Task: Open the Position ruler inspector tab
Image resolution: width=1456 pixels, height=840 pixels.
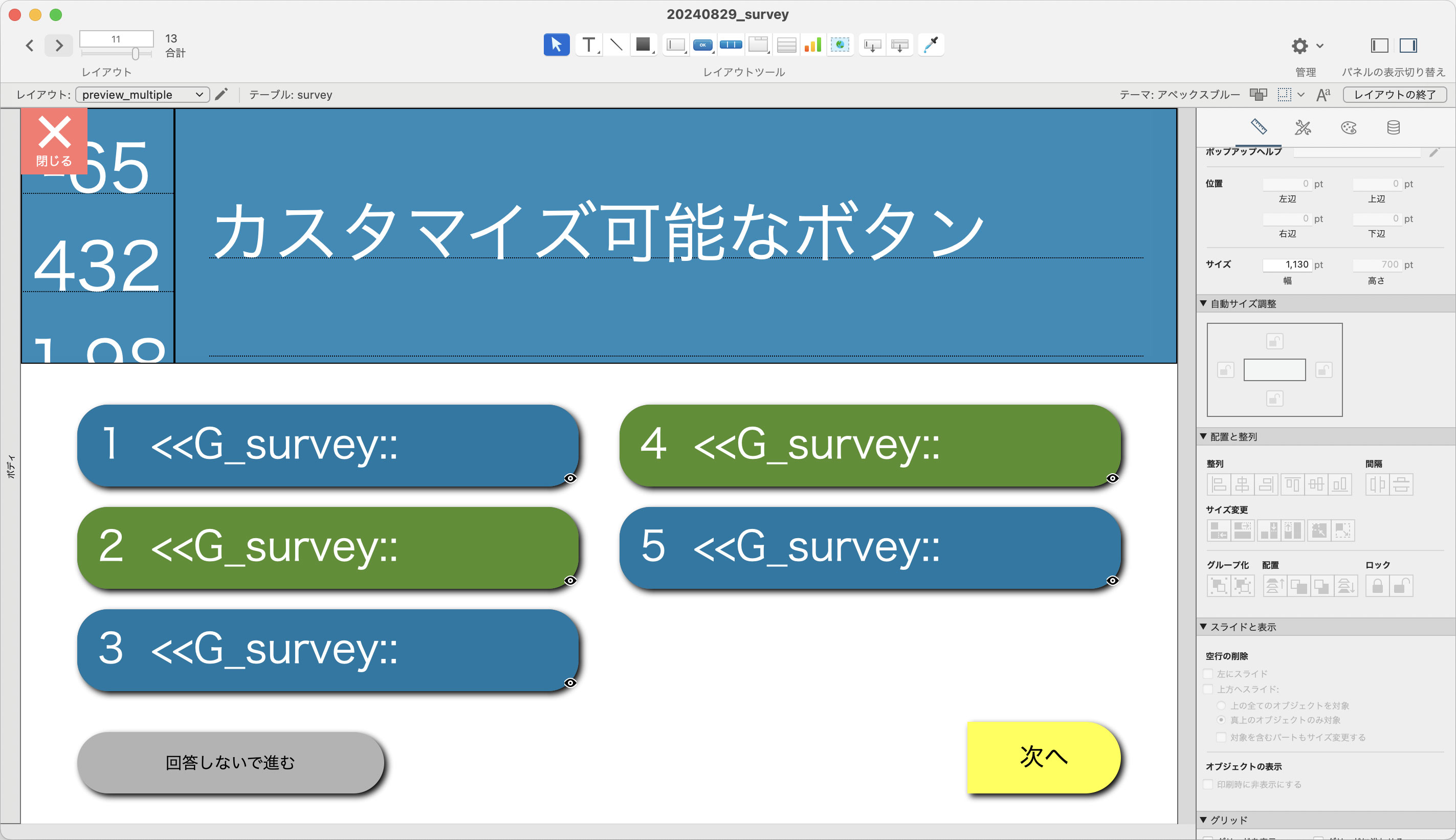Action: click(x=1258, y=127)
